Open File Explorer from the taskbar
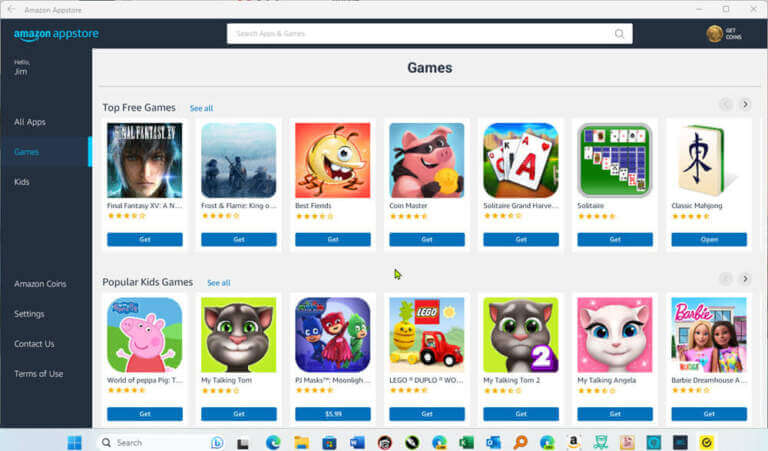 click(x=301, y=443)
